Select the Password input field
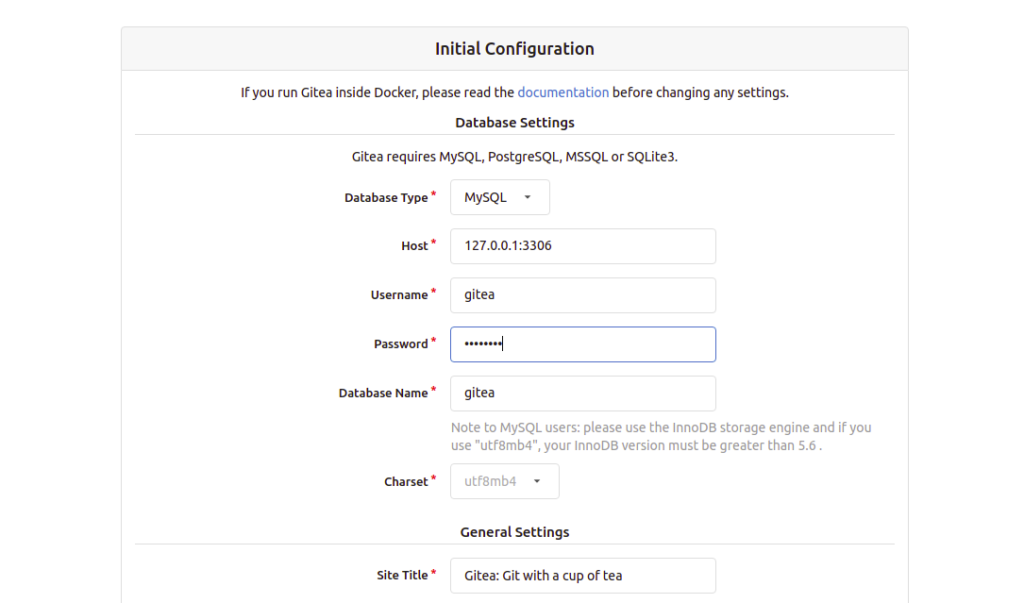 click(x=583, y=344)
